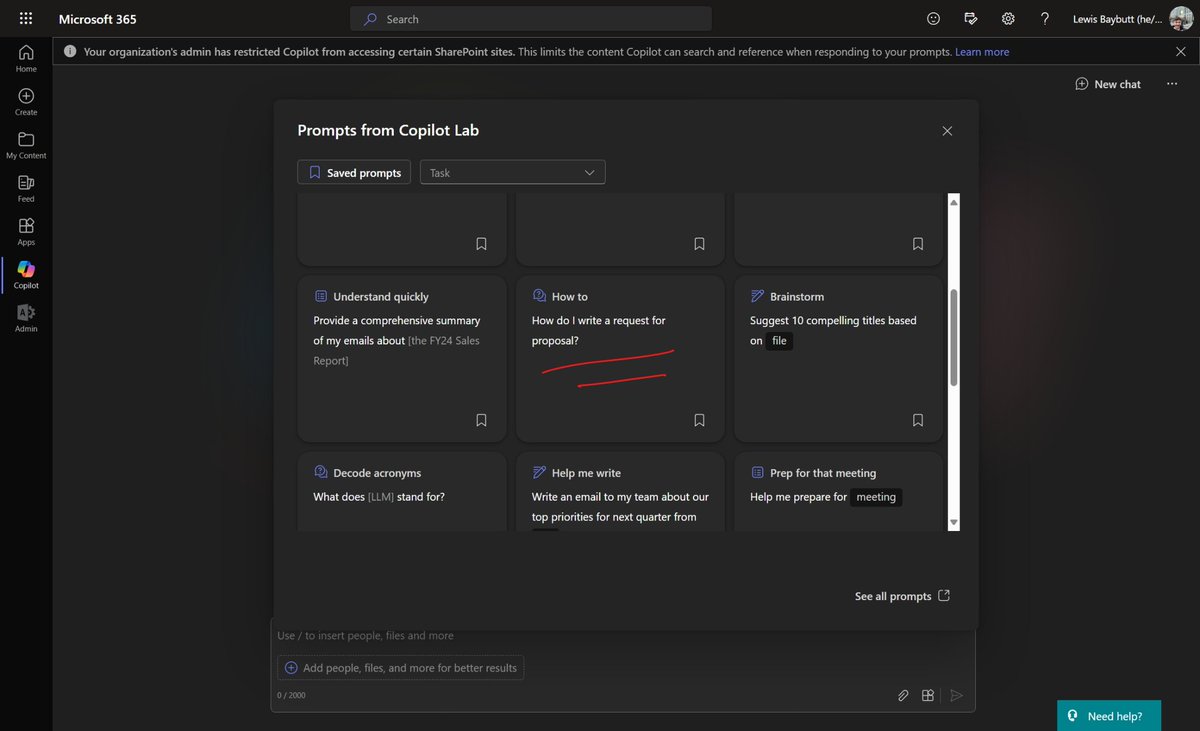Toggle the Saved prompts filter
The width and height of the screenshot is (1200, 731).
tap(354, 172)
